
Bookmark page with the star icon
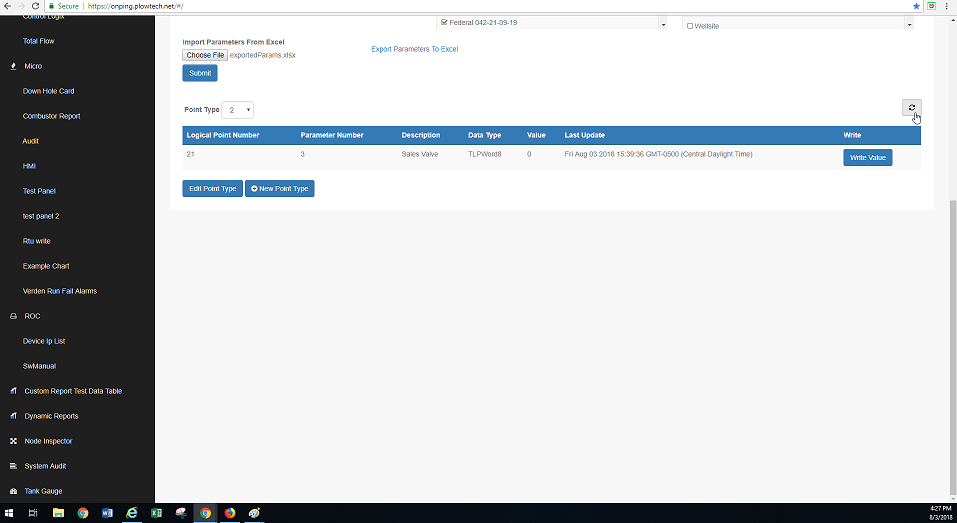[x=916, y=6]
